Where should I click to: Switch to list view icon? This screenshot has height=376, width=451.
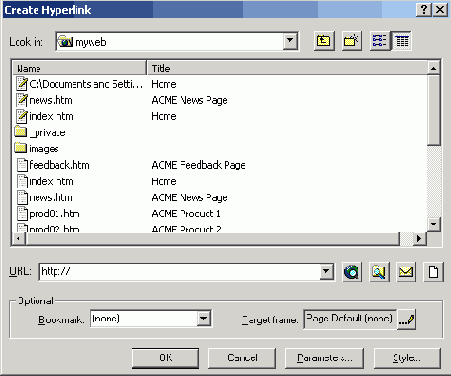[380, 41]
